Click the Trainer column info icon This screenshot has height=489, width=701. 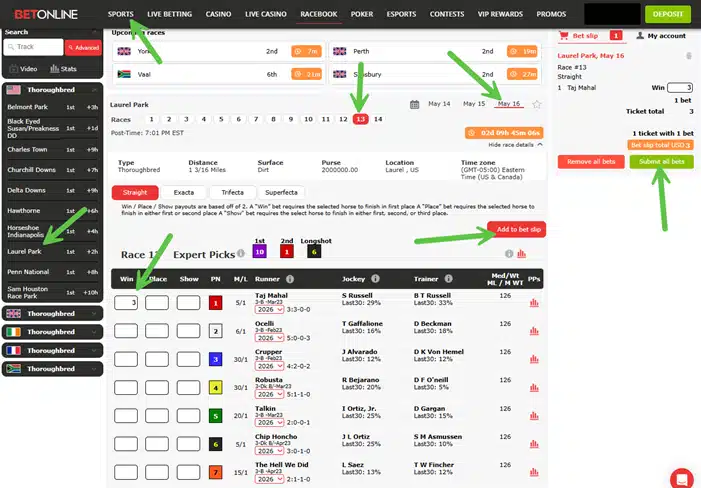coord(448,278)
